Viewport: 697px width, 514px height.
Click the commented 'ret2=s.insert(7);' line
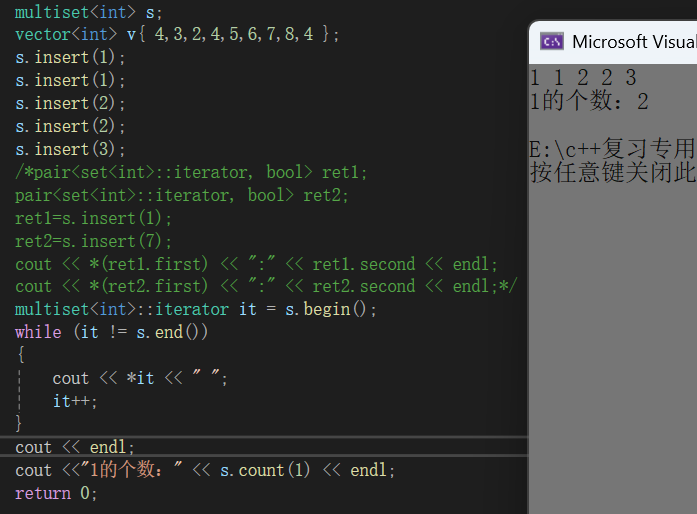(93, 241)
